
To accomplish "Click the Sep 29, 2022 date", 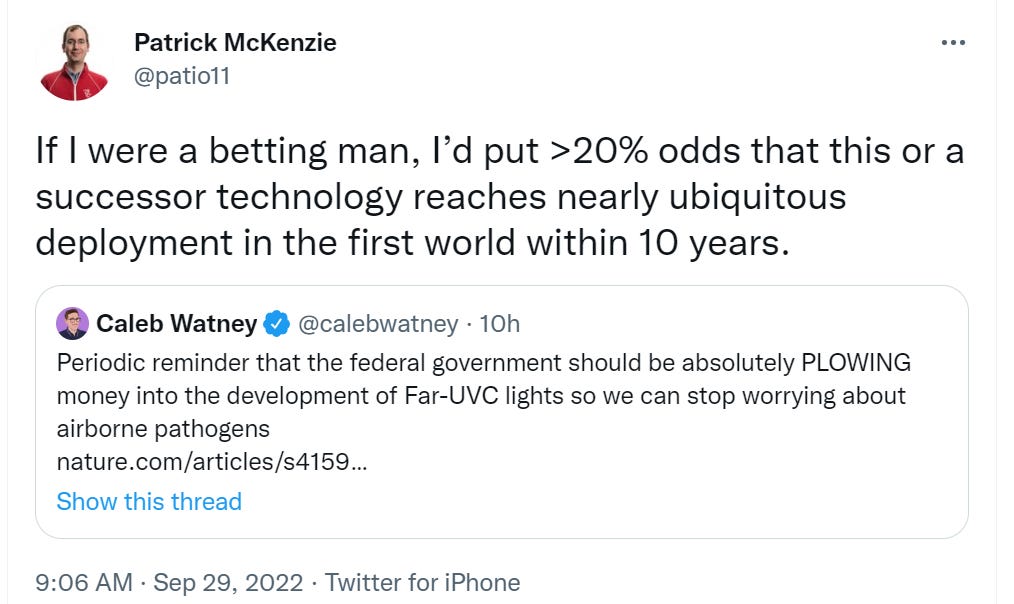I will click(x=232, y=582).
